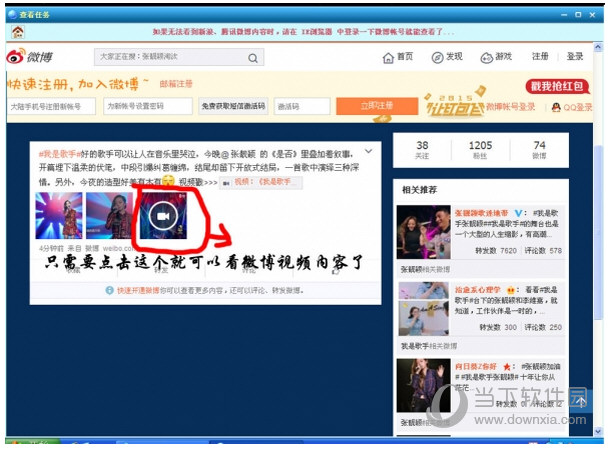Screen dimensions: 611x449
Task: Click the back-to-top arrow button
Action: coord(581,401)
